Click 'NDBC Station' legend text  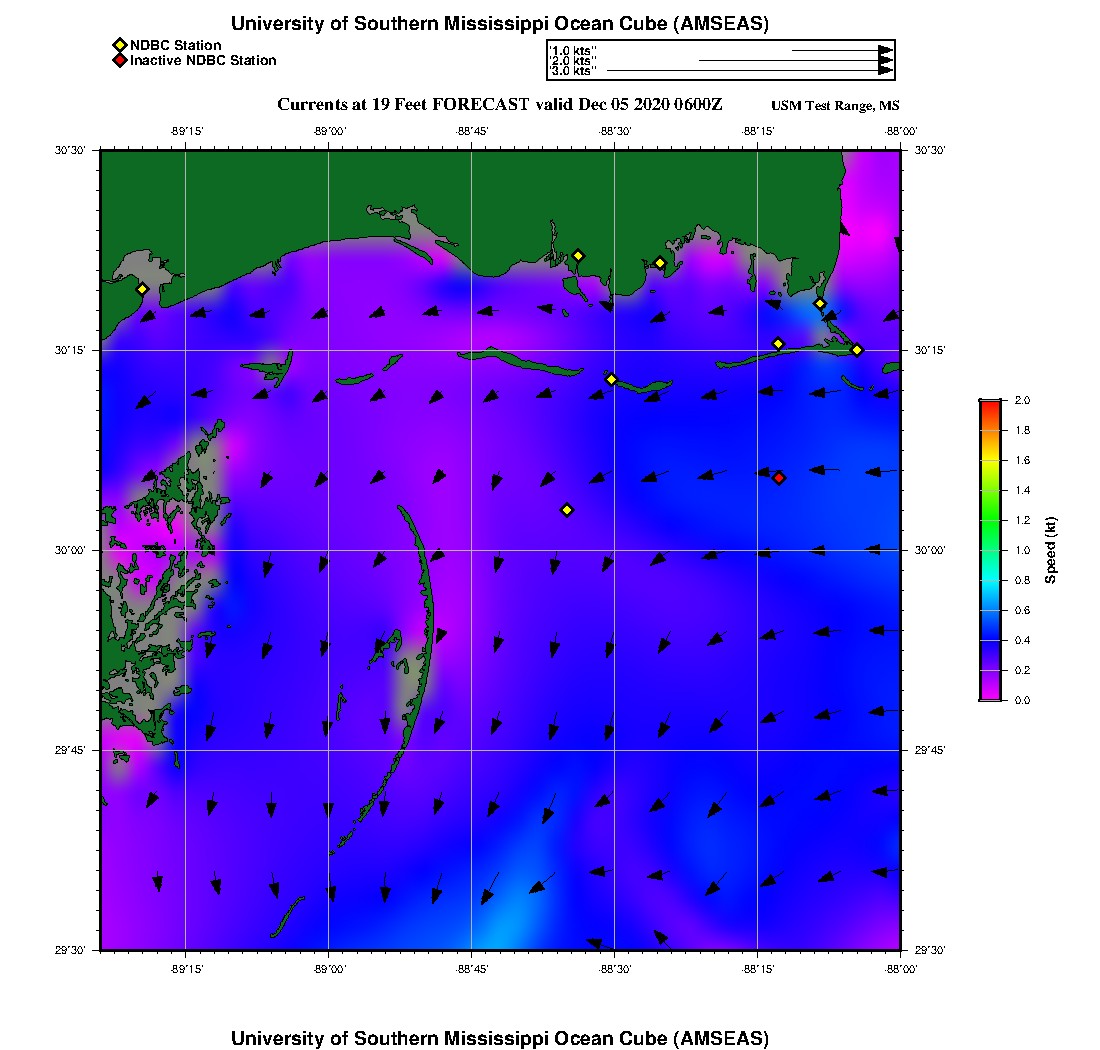tap(176, 45)
